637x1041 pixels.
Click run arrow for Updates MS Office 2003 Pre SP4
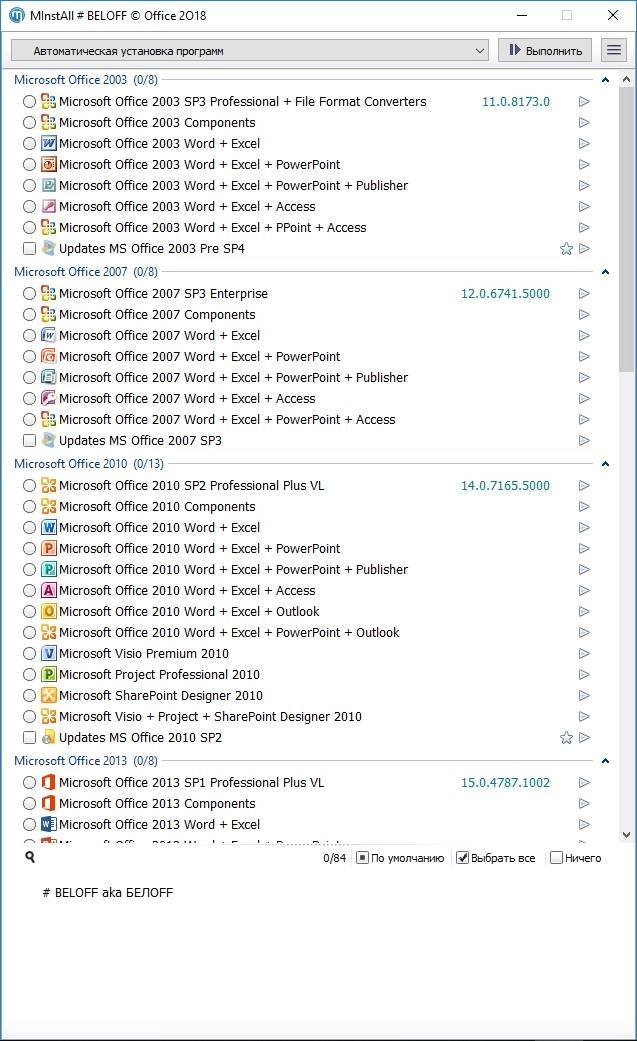point(584,249)
